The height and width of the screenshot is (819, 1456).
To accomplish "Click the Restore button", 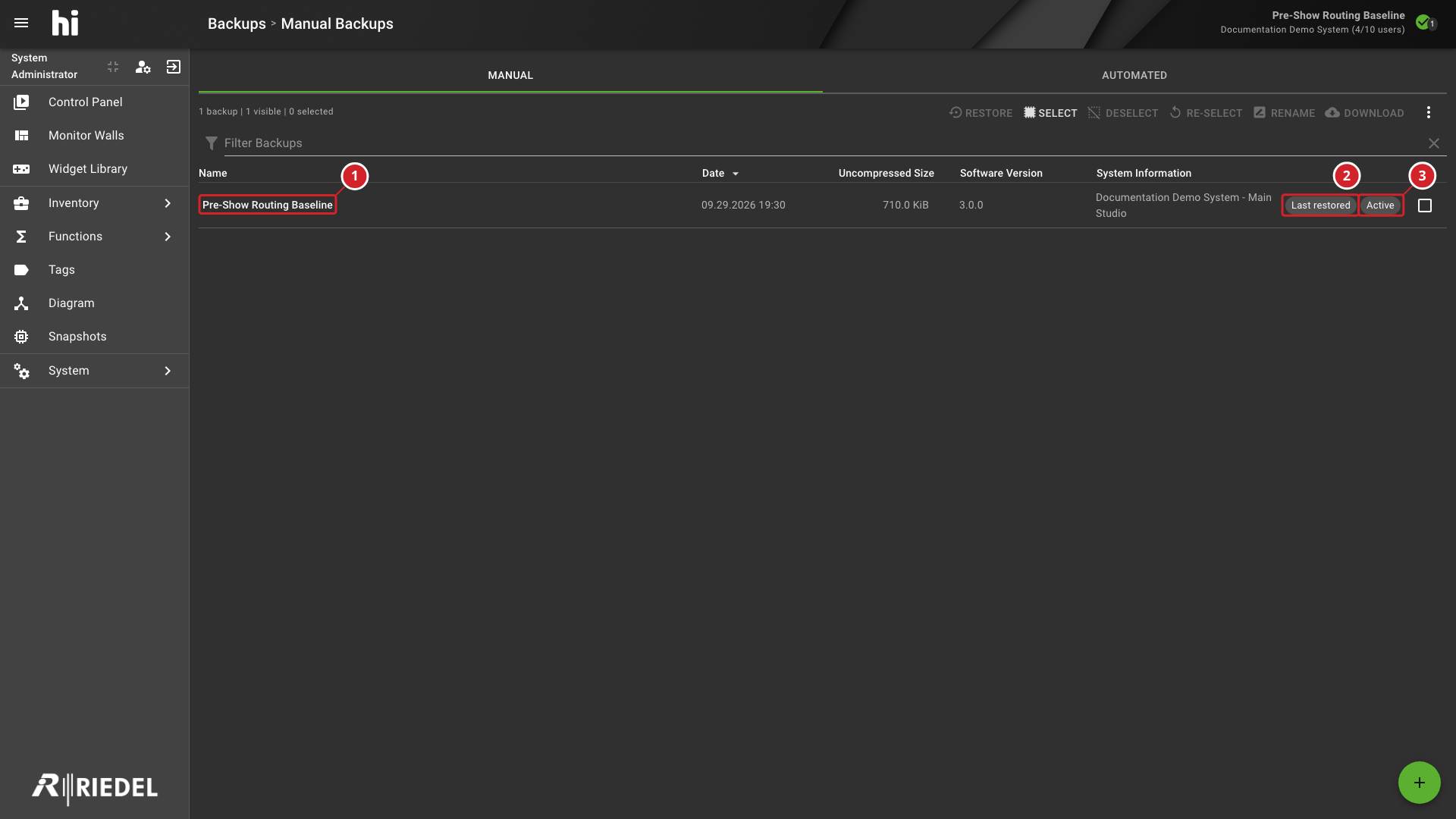I will [x=981, y=113].
